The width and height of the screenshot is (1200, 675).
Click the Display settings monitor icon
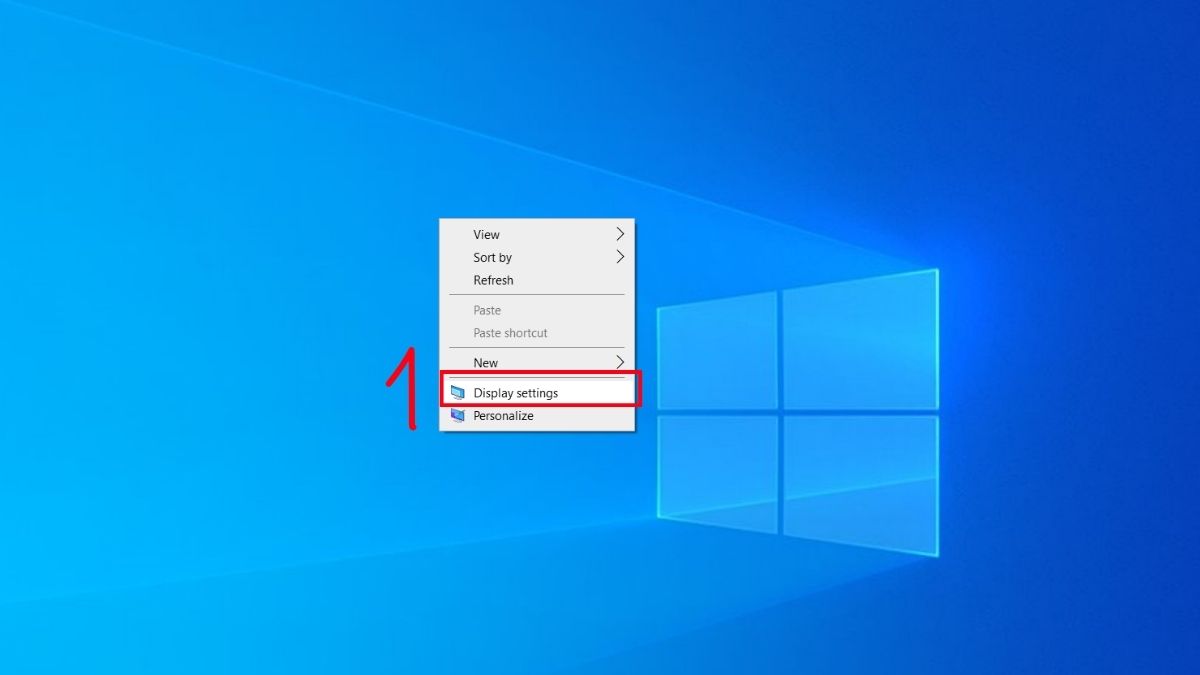[x=458, y=393]
